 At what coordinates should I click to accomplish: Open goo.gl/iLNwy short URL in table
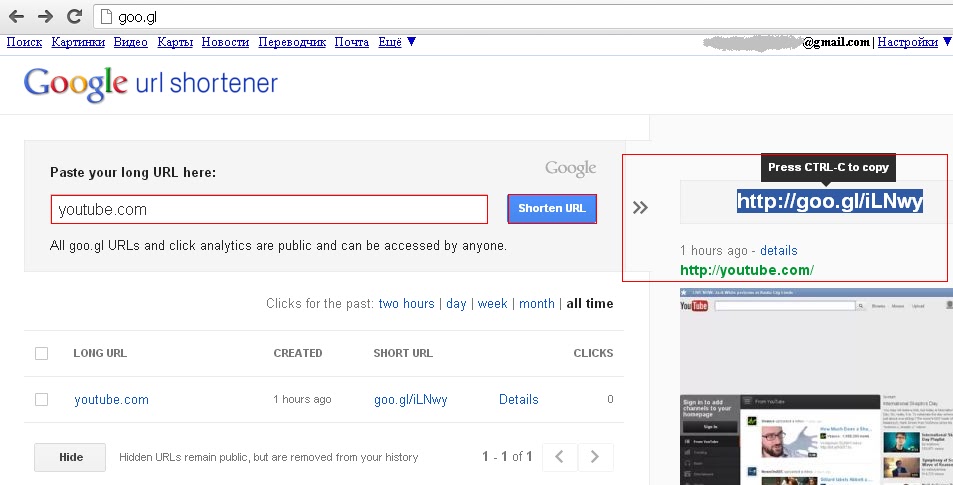(x=411, y=399)
